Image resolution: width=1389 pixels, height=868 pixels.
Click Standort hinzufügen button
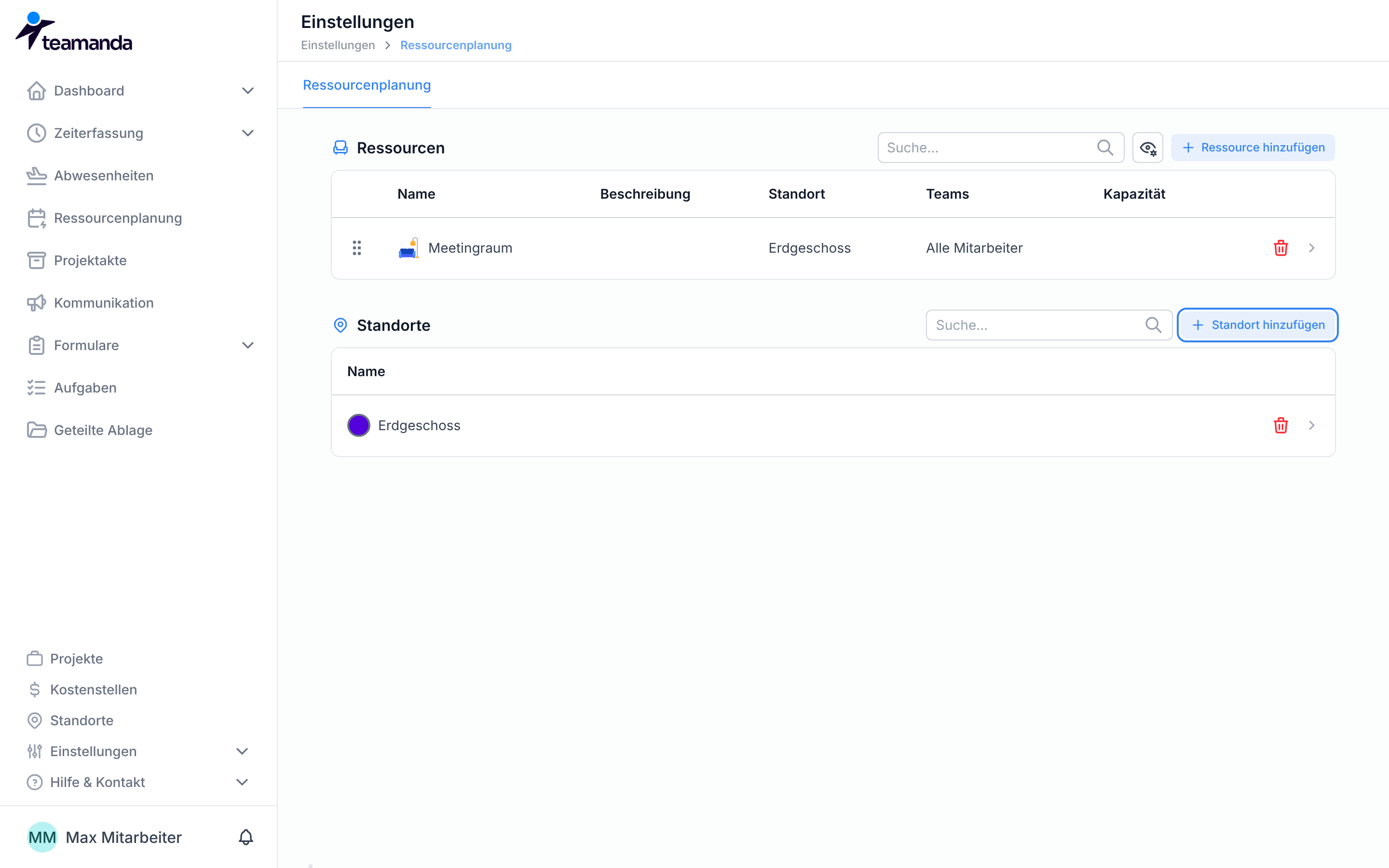coord(1257,325)
